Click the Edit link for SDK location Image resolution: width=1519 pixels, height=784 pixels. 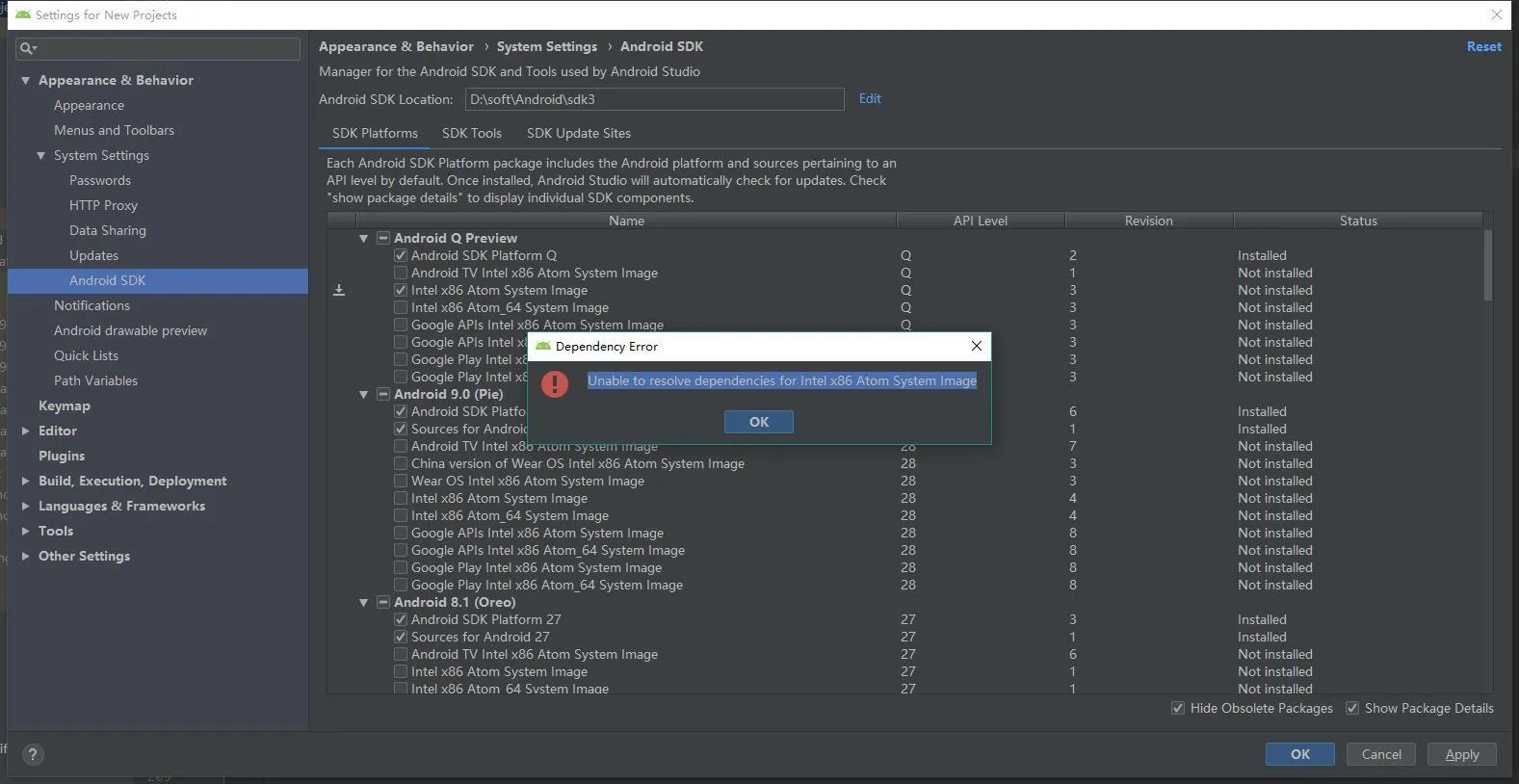pyautogui.click(x=870, y=98)
